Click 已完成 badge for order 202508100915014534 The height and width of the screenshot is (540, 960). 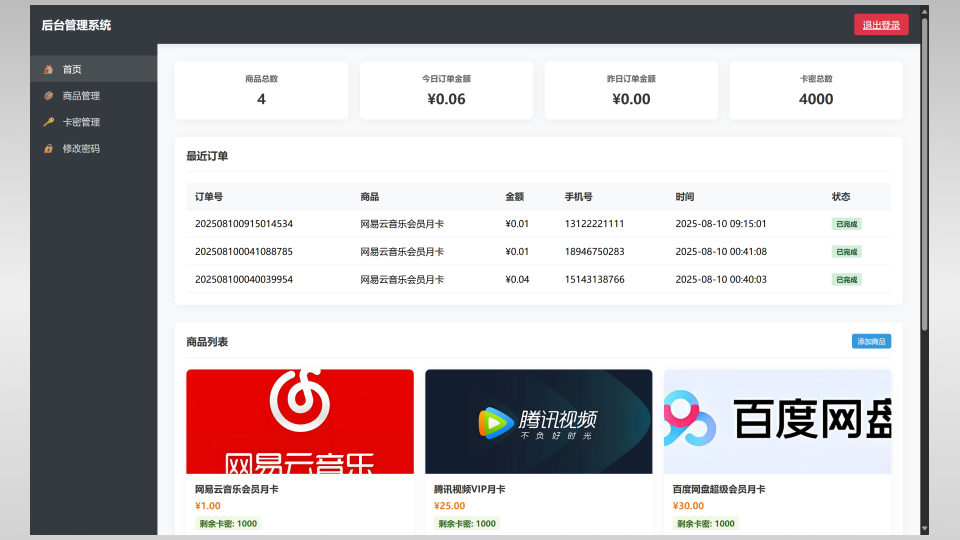point(846,224)
